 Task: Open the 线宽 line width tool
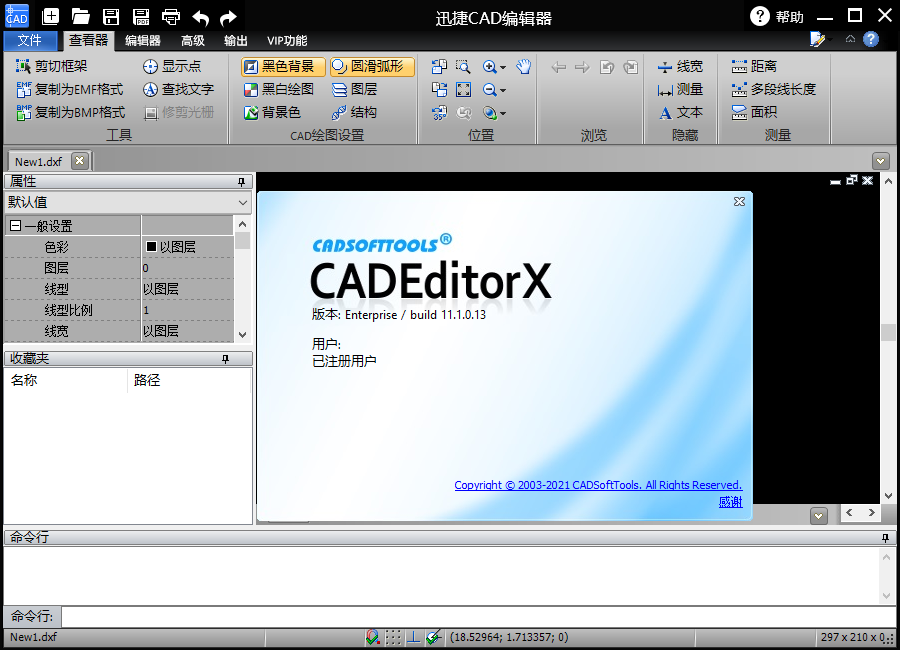680,66
